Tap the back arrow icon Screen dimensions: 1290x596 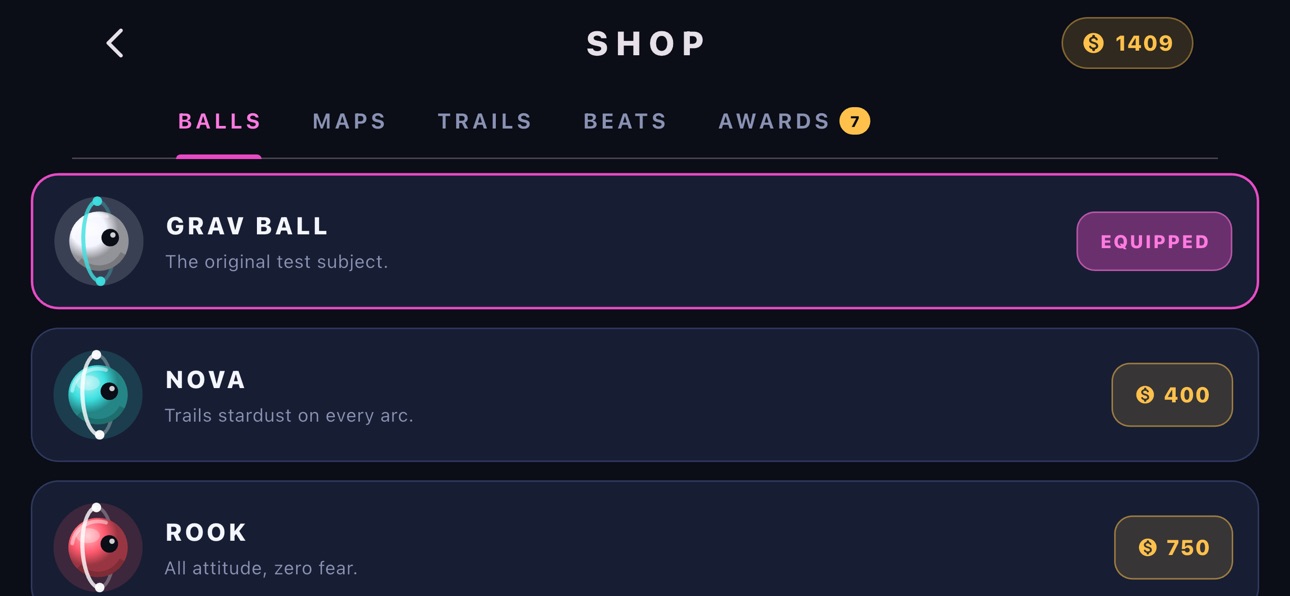pos(115,43)
